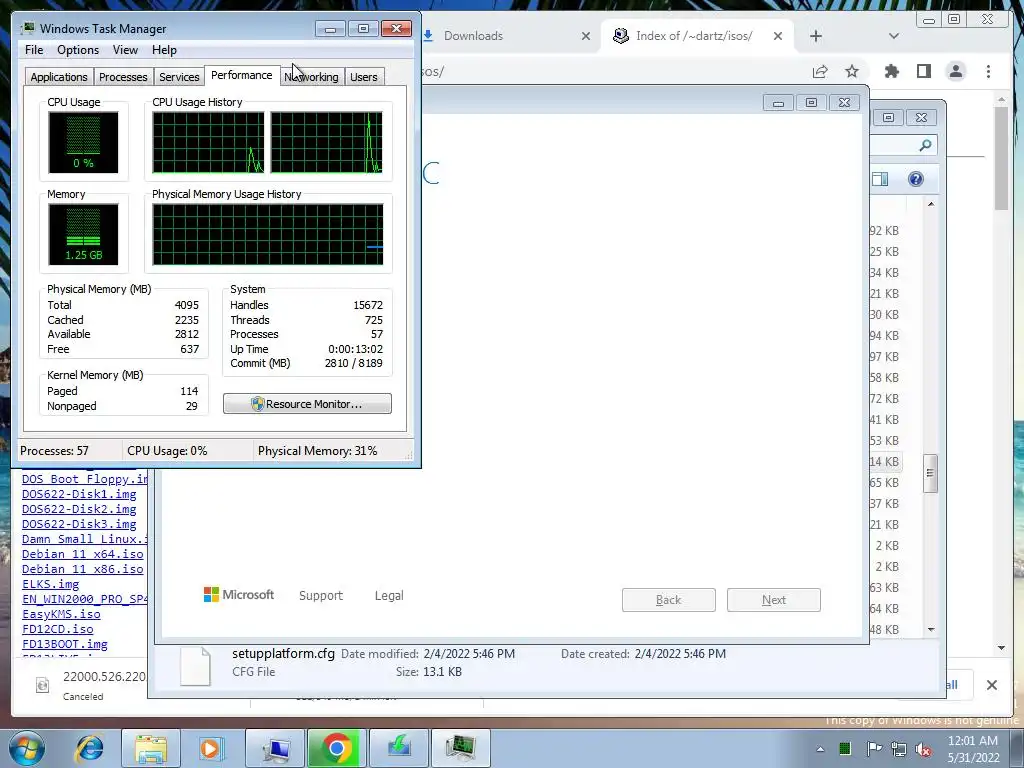The image size is (1024, 768).
Task: Click the Explorer search magnifier icon
Action: tap(925, 145)
